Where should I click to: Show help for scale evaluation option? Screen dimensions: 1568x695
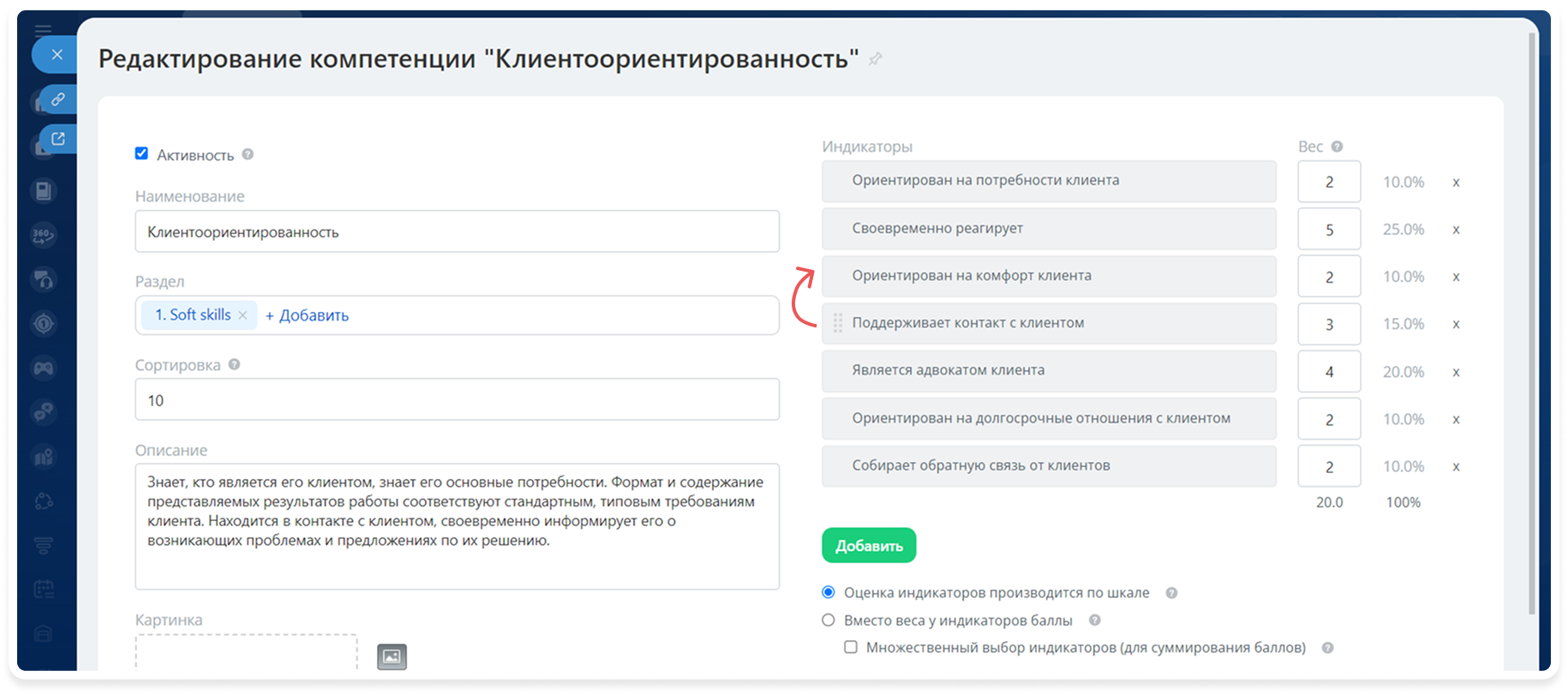(x=1171, y=593)
